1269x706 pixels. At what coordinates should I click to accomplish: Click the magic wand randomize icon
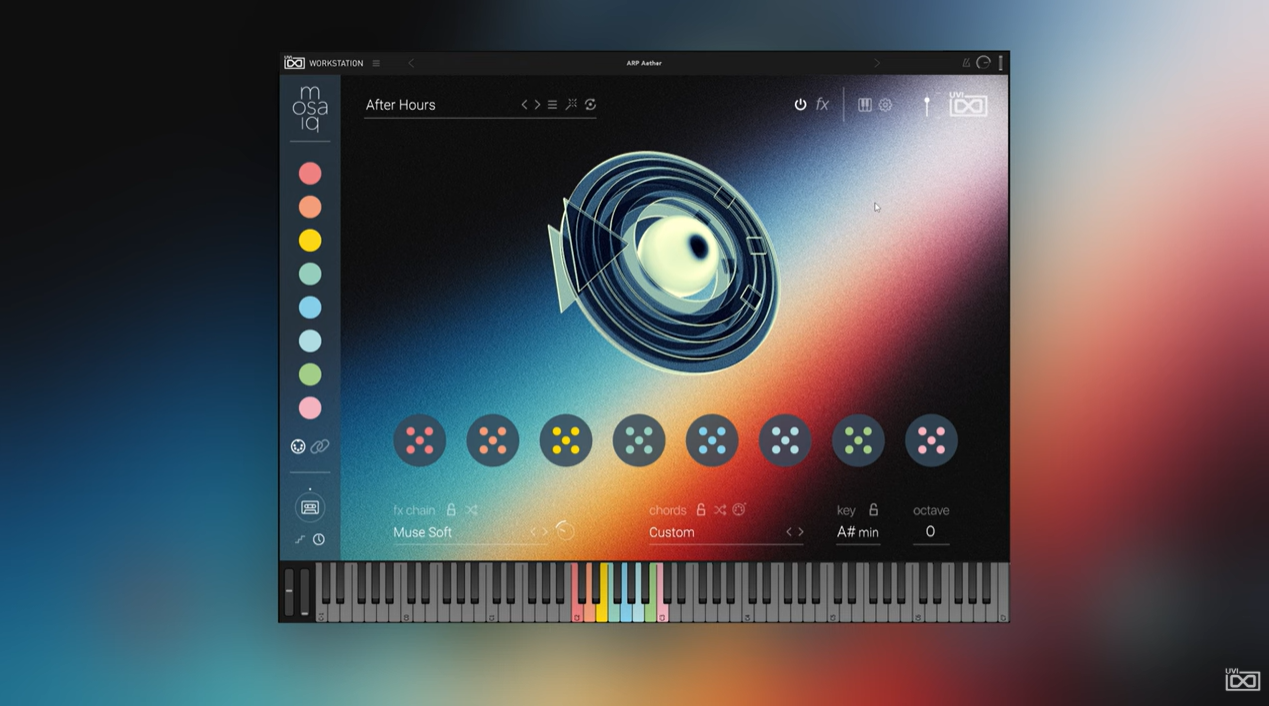tap(571, 104)
